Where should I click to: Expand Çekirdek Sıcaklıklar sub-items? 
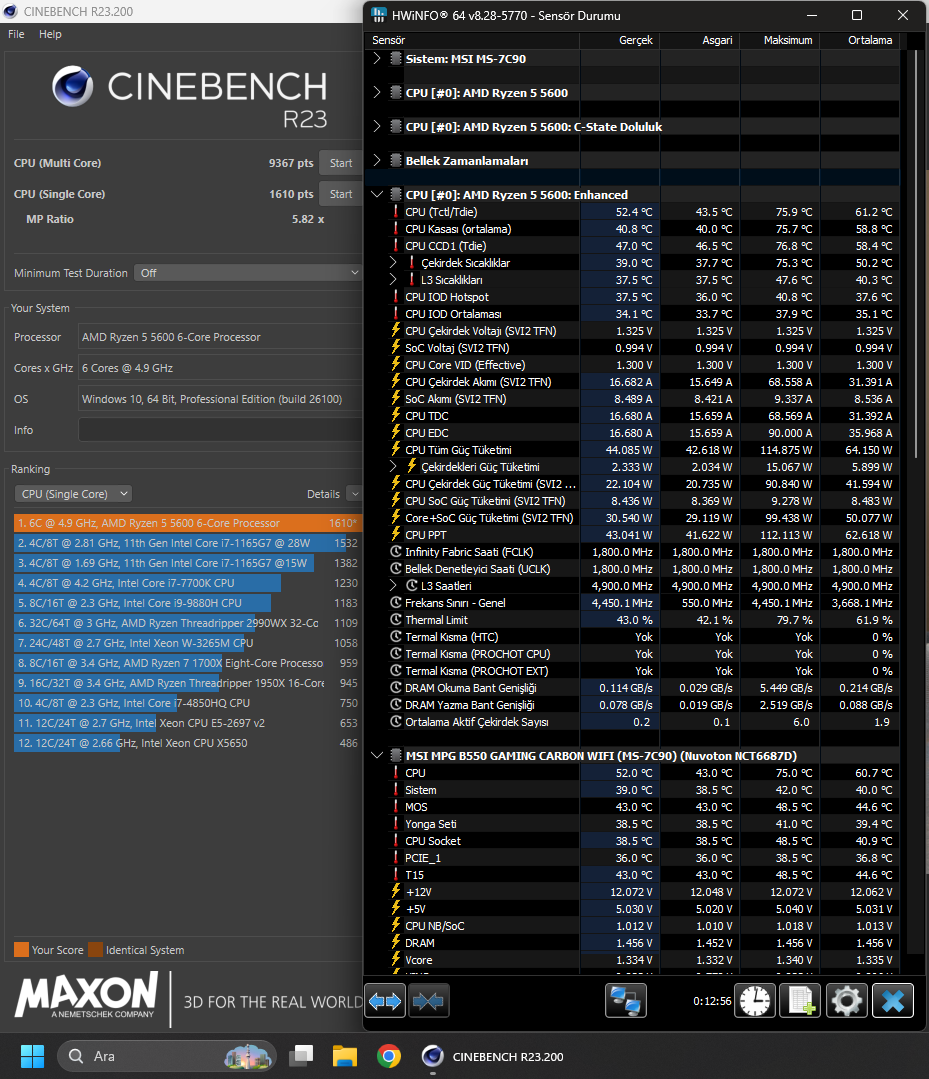tap(393, 263)
